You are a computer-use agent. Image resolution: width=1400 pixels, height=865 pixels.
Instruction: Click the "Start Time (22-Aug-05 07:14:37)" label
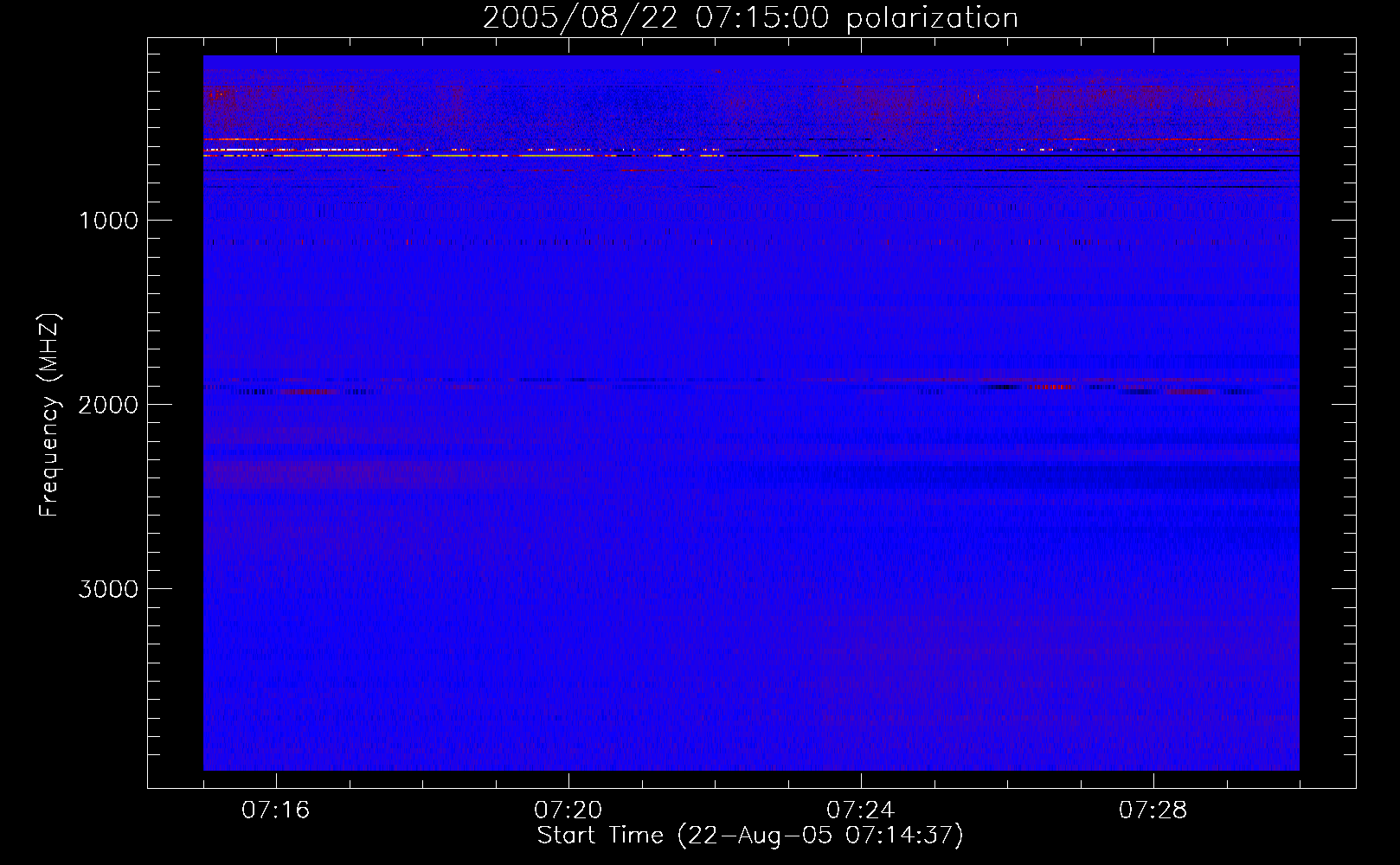tap(750, 836)
